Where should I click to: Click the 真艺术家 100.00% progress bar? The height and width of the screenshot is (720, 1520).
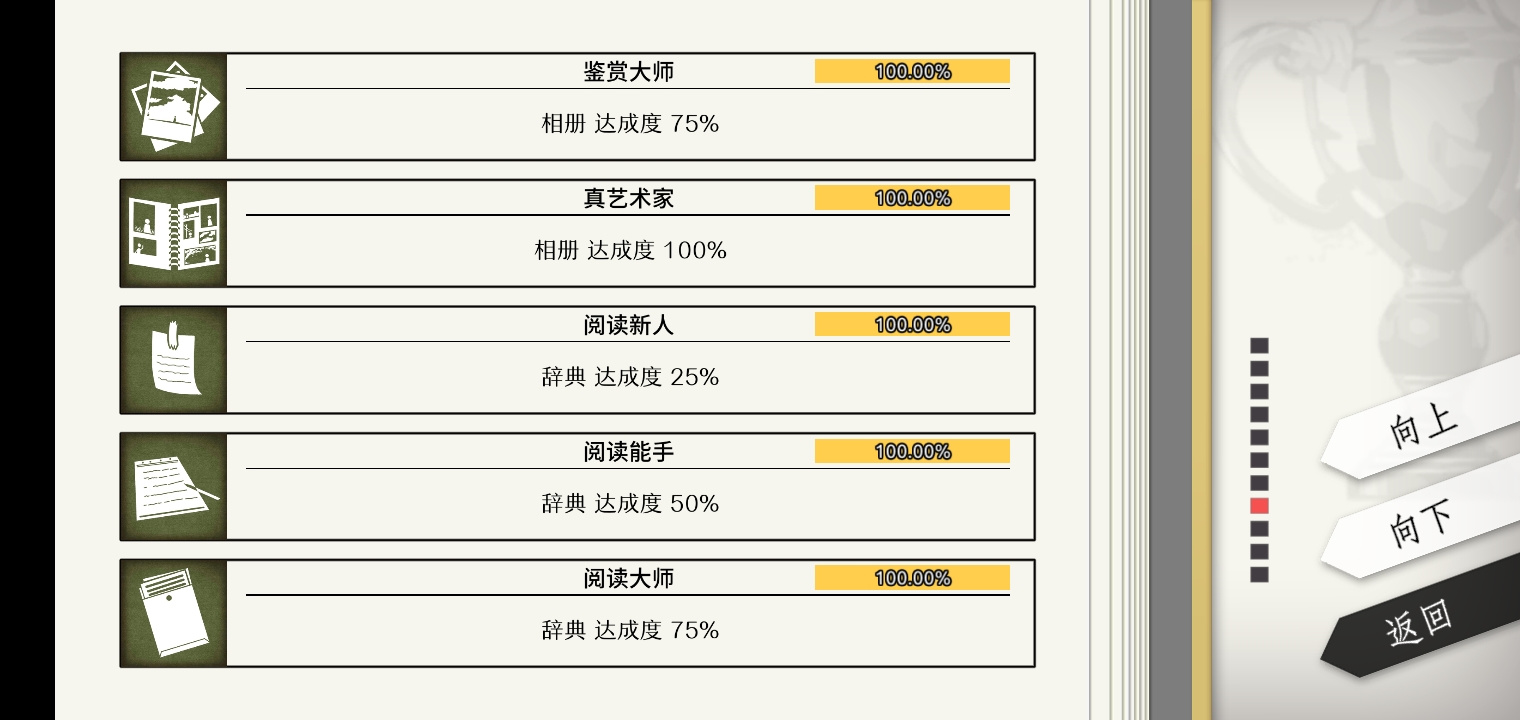point(912,198)
